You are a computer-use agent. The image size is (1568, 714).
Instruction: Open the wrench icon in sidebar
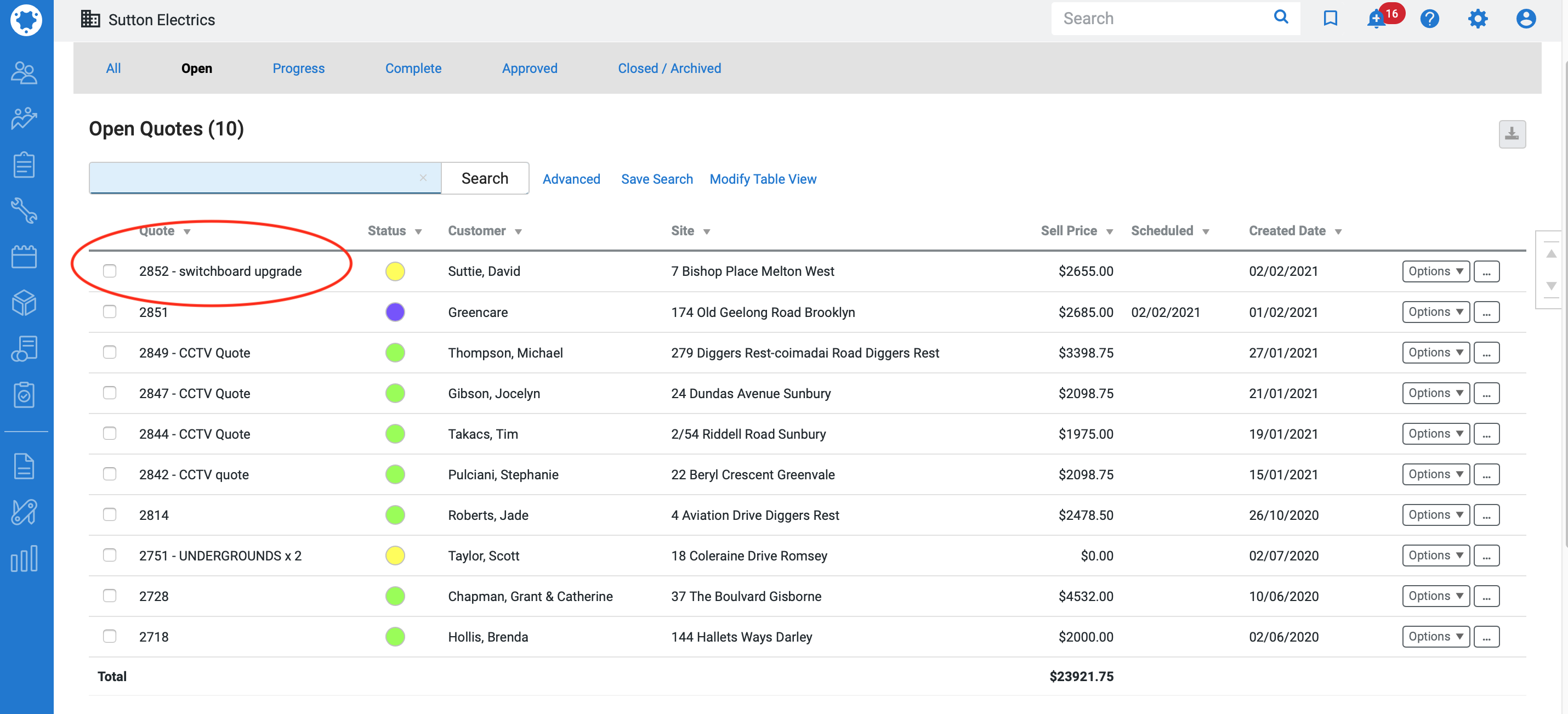tap(24, 211)
